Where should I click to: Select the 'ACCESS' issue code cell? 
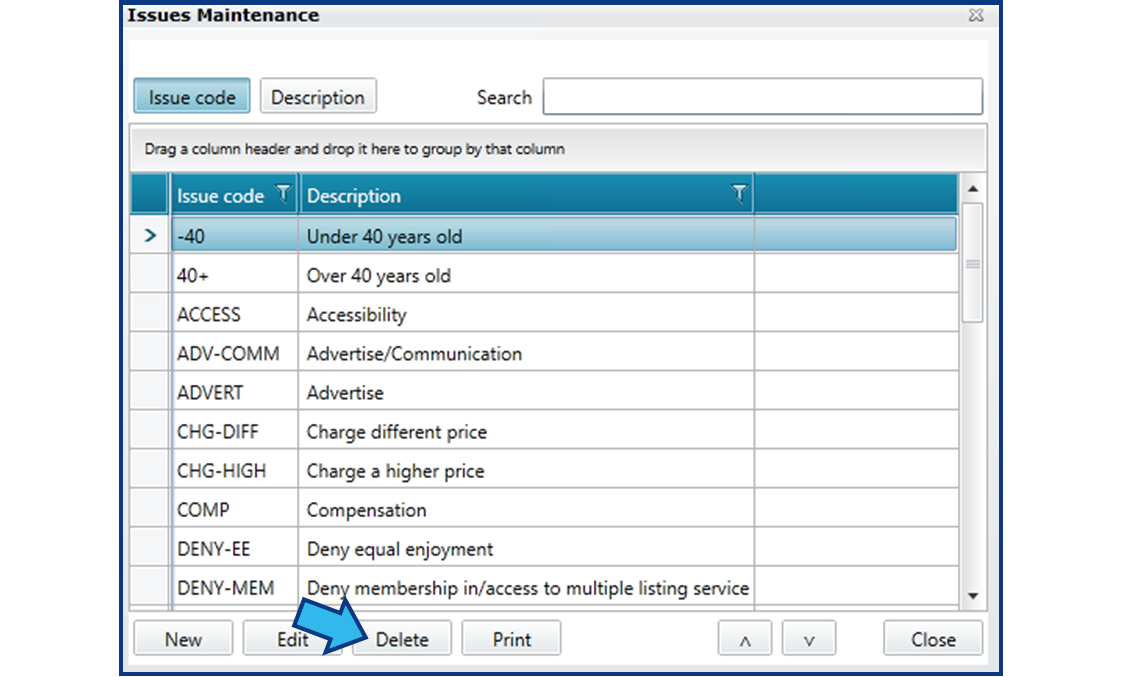point(235,314)
